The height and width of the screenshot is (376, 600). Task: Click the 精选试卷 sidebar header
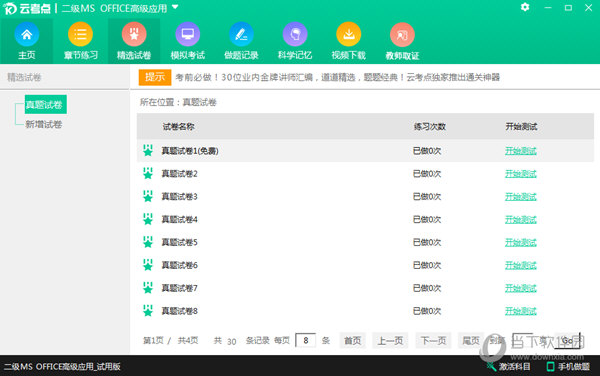(24, 77)
